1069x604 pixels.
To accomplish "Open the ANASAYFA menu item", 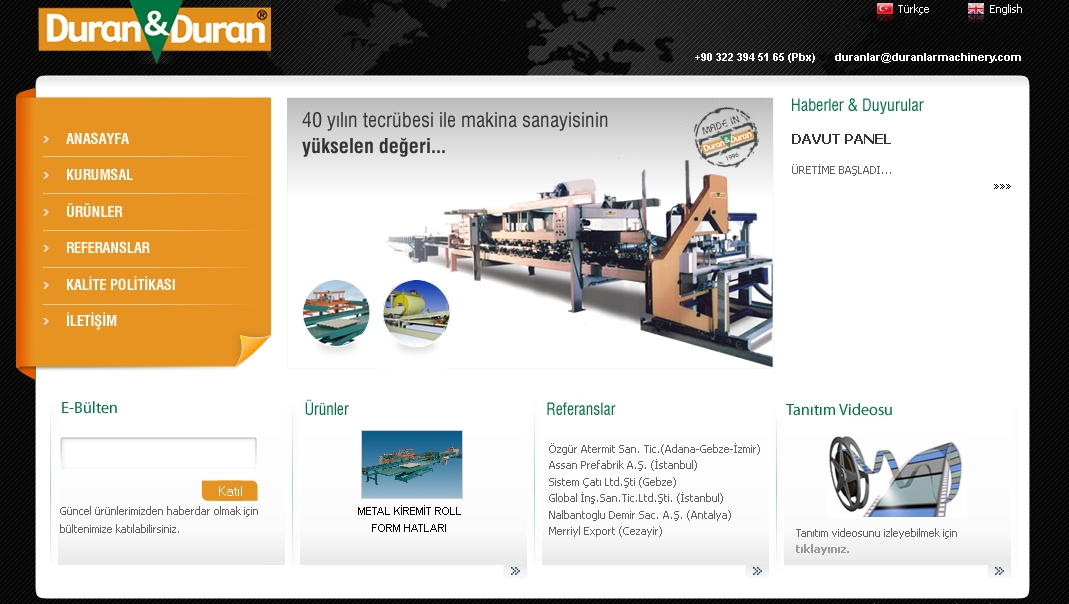I will click(97, 138).
